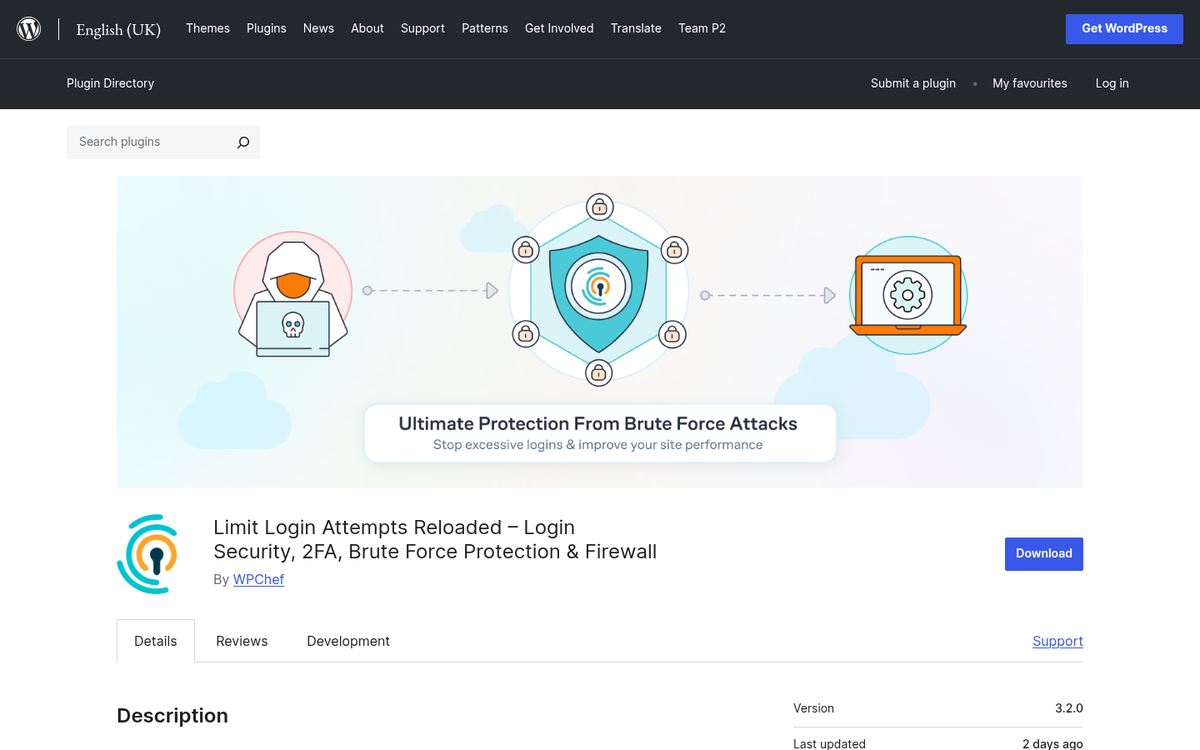Switch to the Development tab
This screenshot has height=750, width=1200.
pos(348,641)
